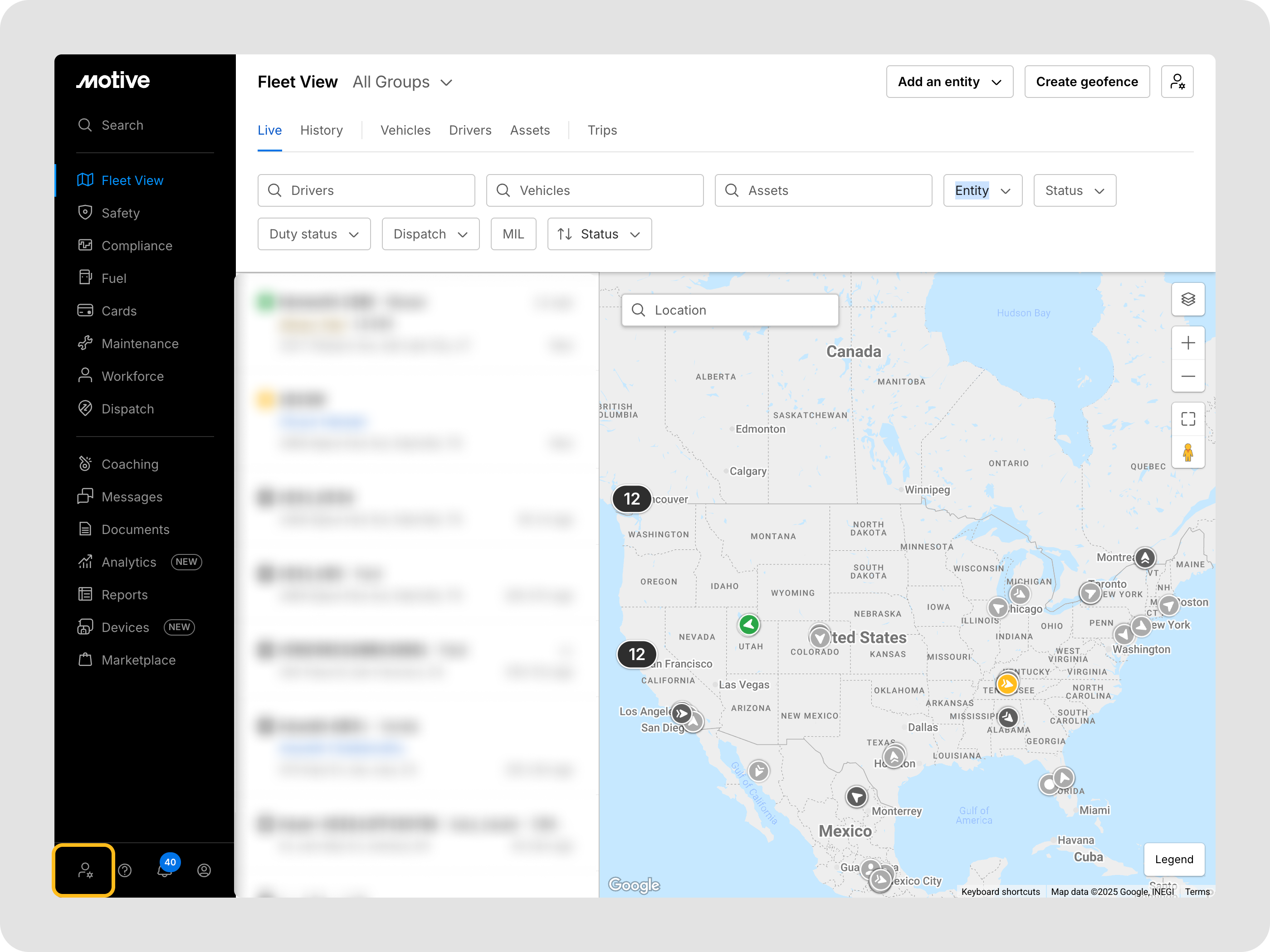Switch to the History tab
The height and width of the screenshot is (952, 1270).
coord(321,130)
